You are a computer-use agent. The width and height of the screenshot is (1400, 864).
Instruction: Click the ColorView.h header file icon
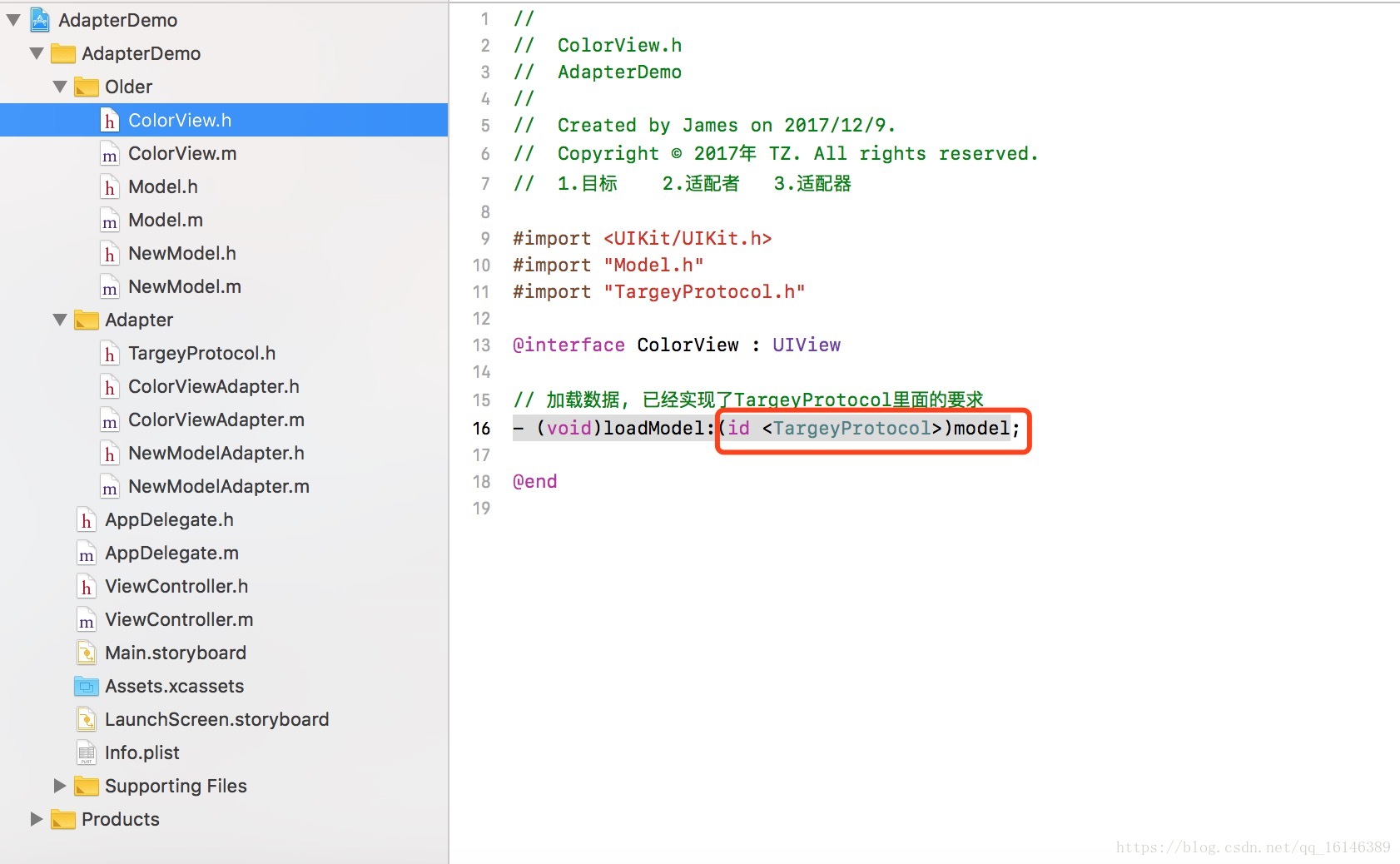110,121
